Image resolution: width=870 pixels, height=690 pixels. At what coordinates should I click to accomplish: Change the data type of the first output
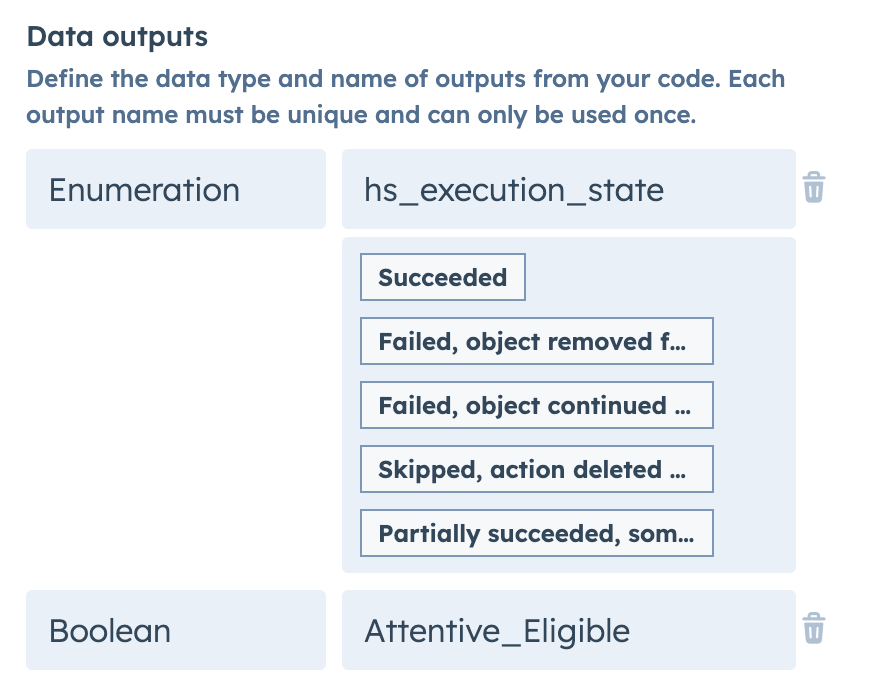(x=176, y=189)
